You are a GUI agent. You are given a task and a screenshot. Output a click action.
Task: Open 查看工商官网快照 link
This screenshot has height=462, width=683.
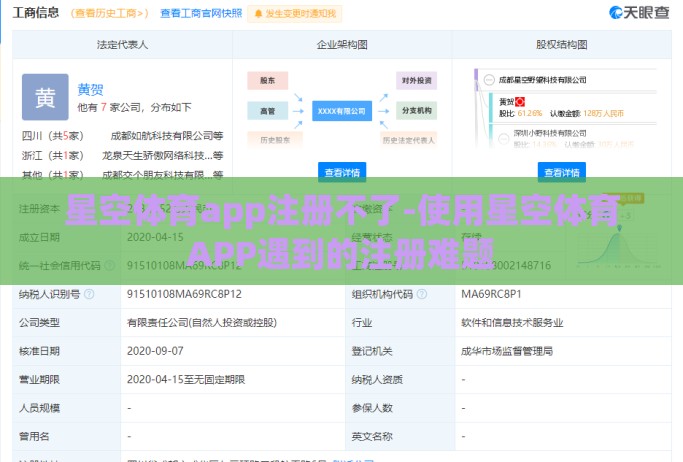click(201, 13)
